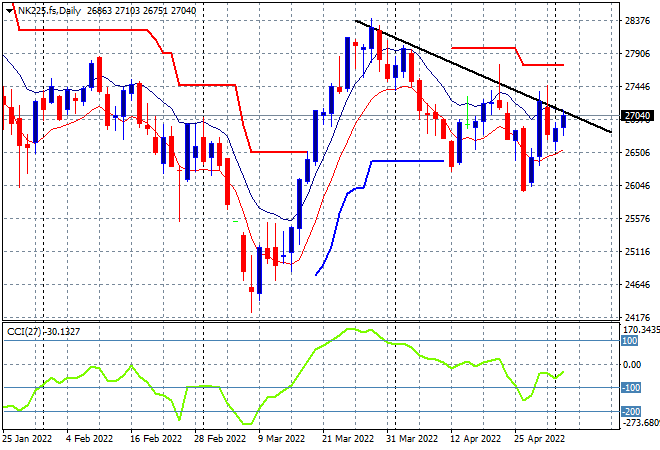The width and height of the screenshot is (660, 450).
Task: Click the 24646 price axis label
Action: (637, 285)
